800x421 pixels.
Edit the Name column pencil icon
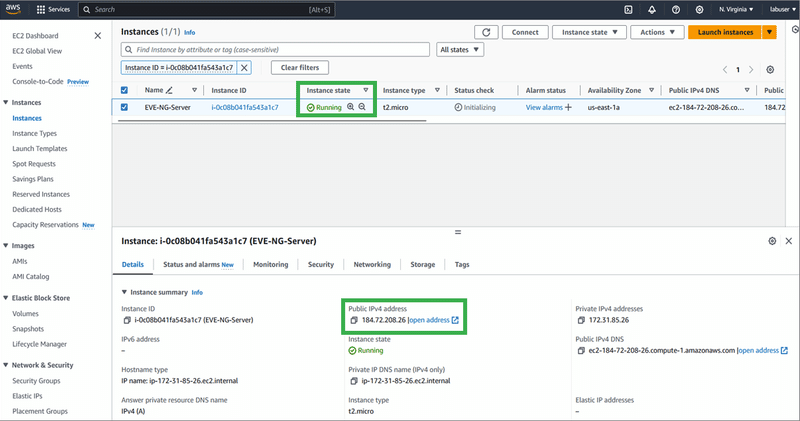pos(169,90)
